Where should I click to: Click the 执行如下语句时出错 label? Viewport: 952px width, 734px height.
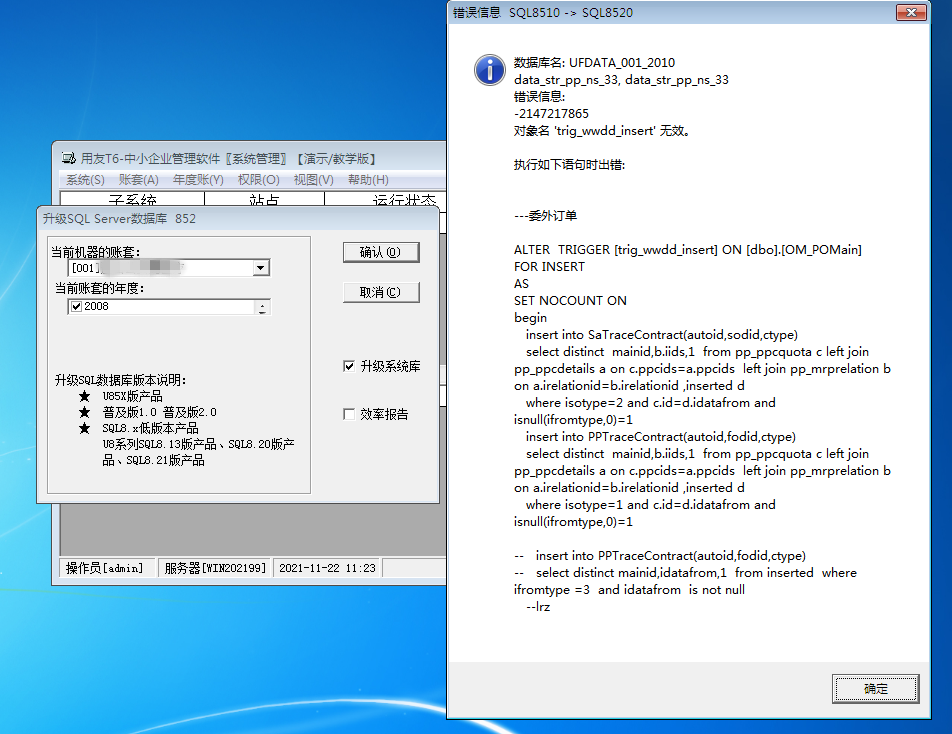click(569, 165)
